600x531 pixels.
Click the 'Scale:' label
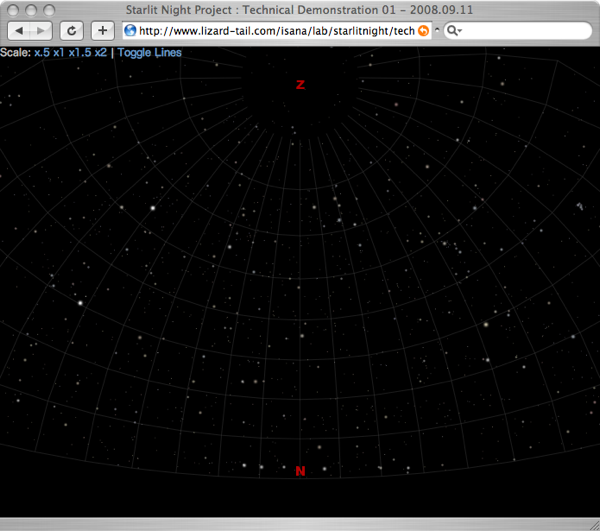pos(15,52)
